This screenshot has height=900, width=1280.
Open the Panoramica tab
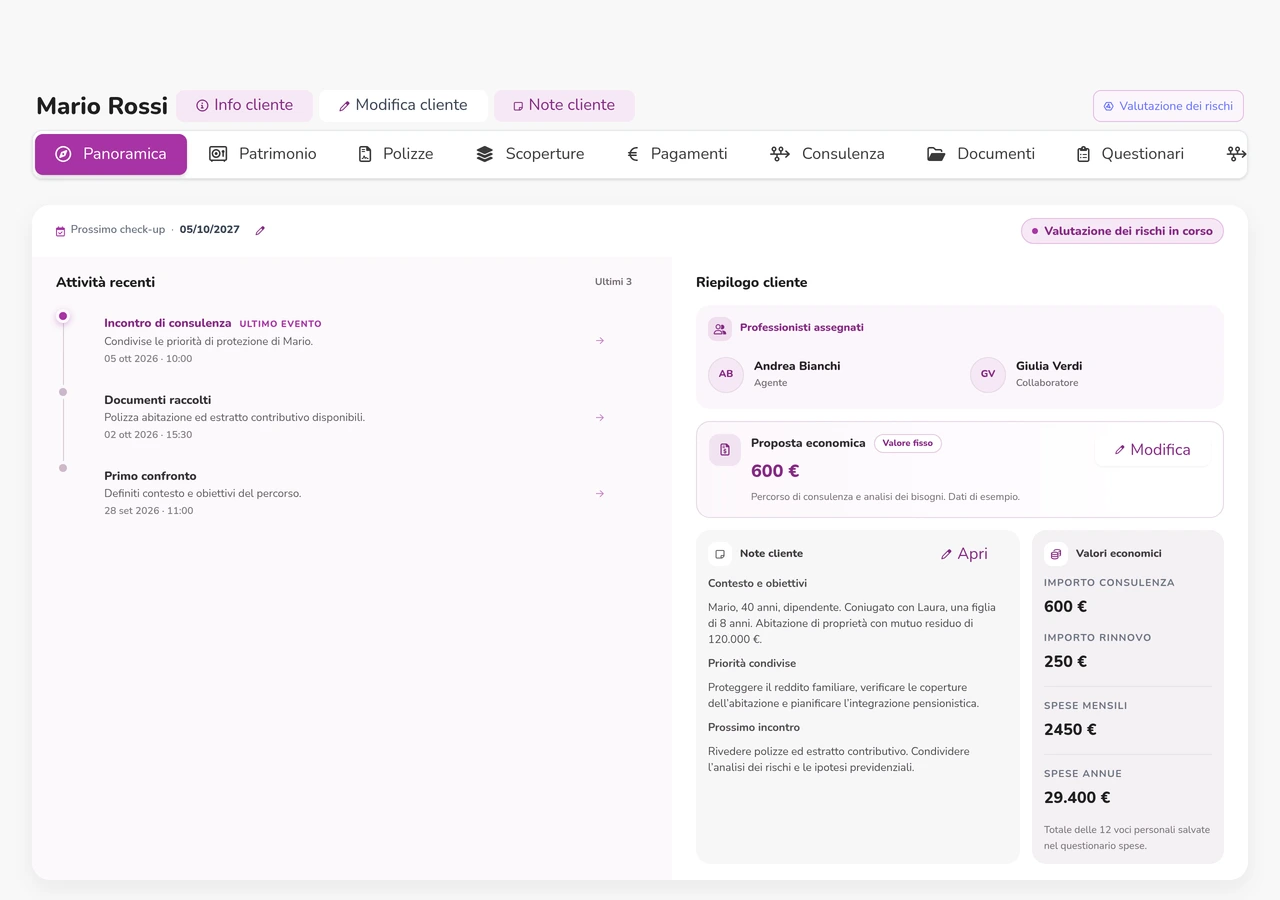tap(111, 154)
